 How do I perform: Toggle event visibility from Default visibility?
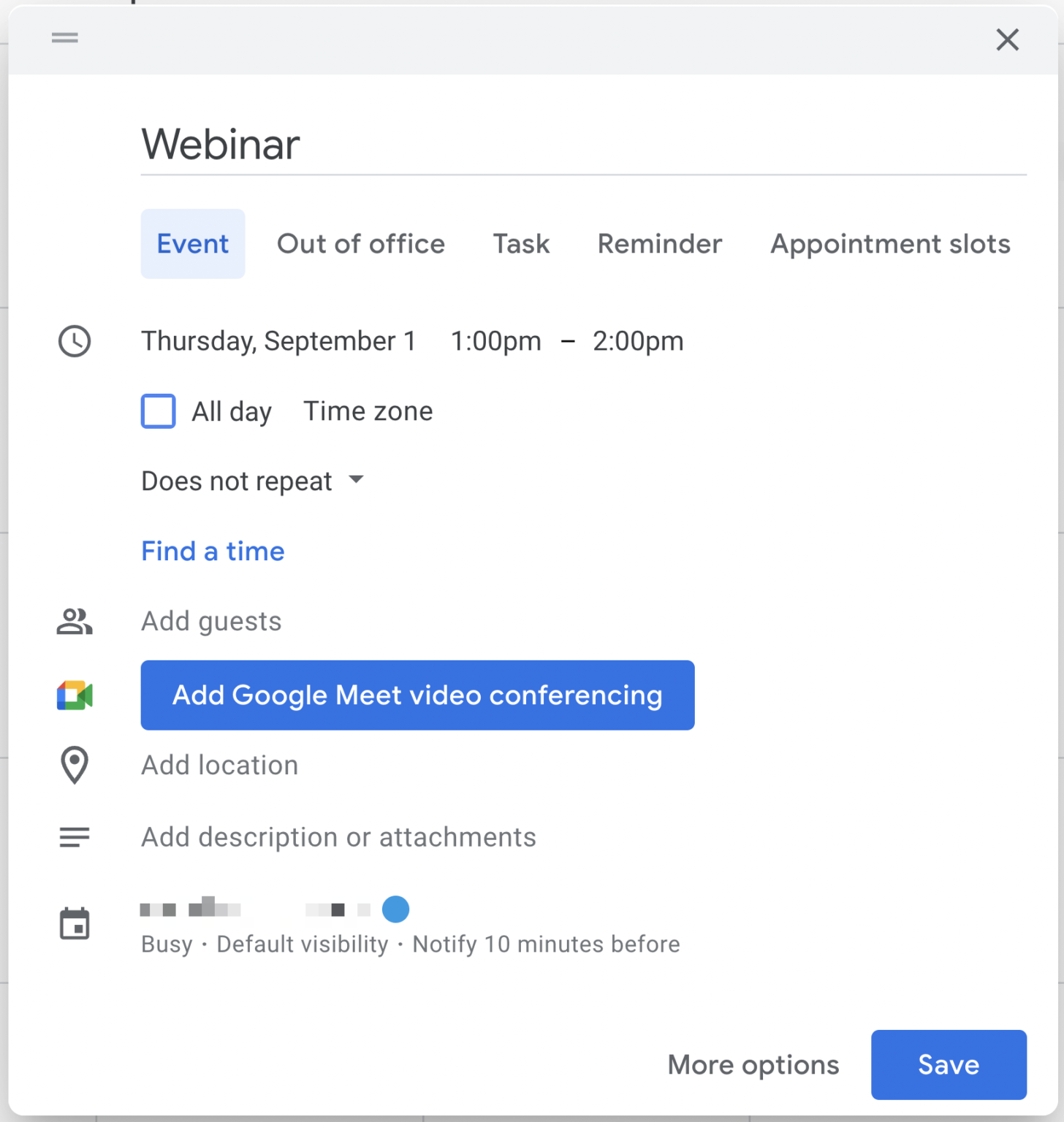point(302,943)
